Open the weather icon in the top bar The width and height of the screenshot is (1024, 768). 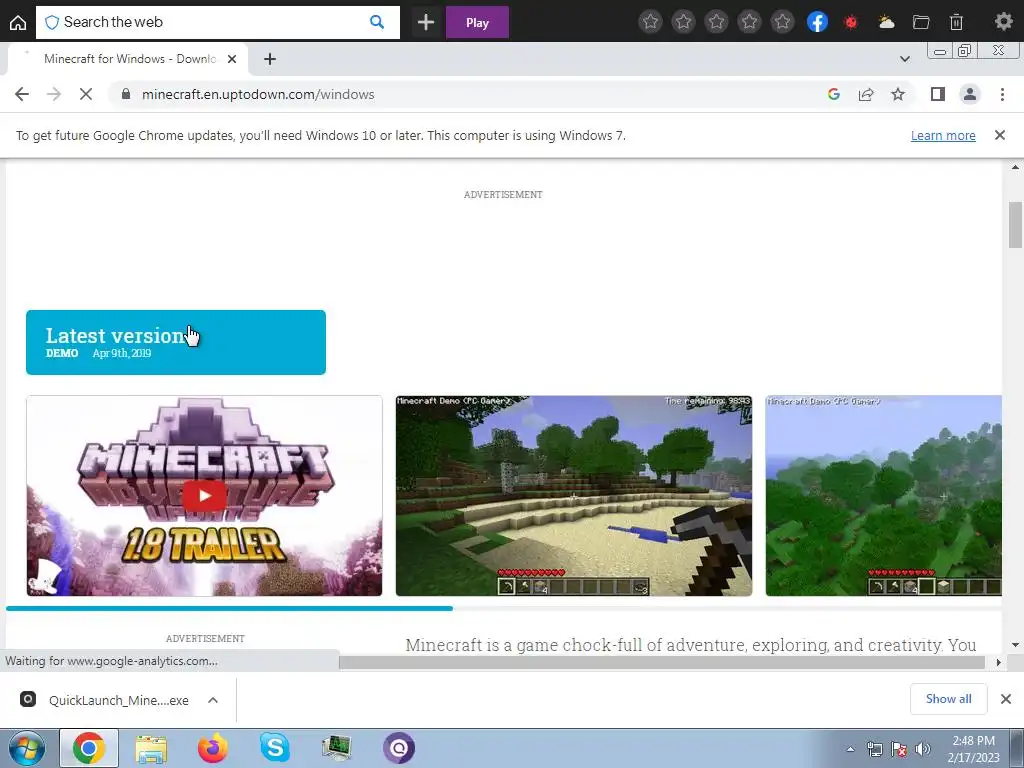pos(886,22)
